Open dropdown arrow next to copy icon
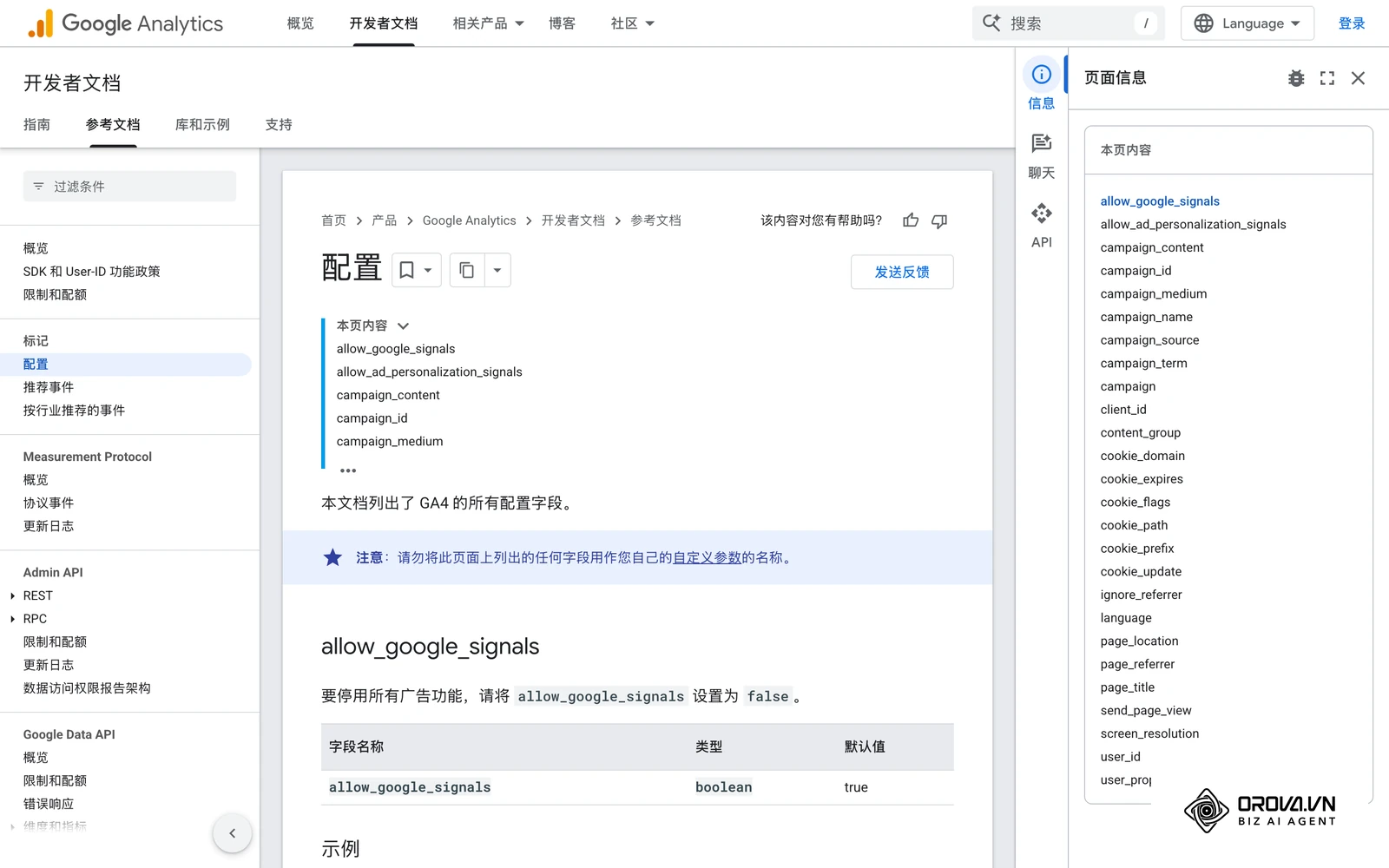1389x868 pixels. 497,270
